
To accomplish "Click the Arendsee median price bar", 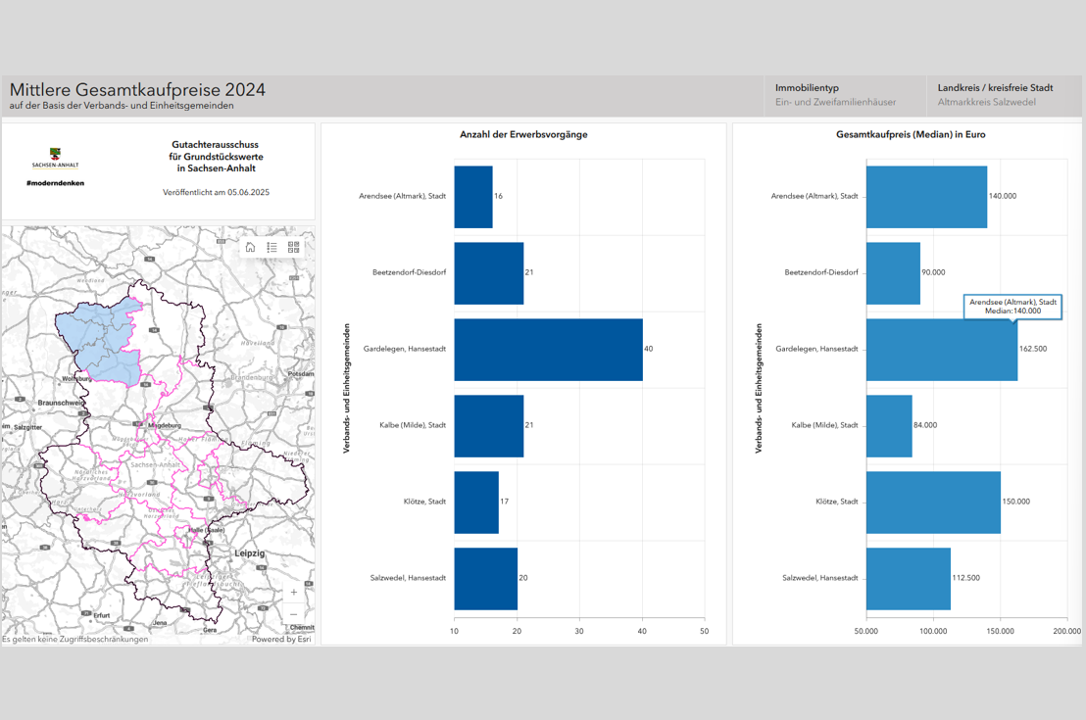I will pyautogui.click(x=926, y=196).
